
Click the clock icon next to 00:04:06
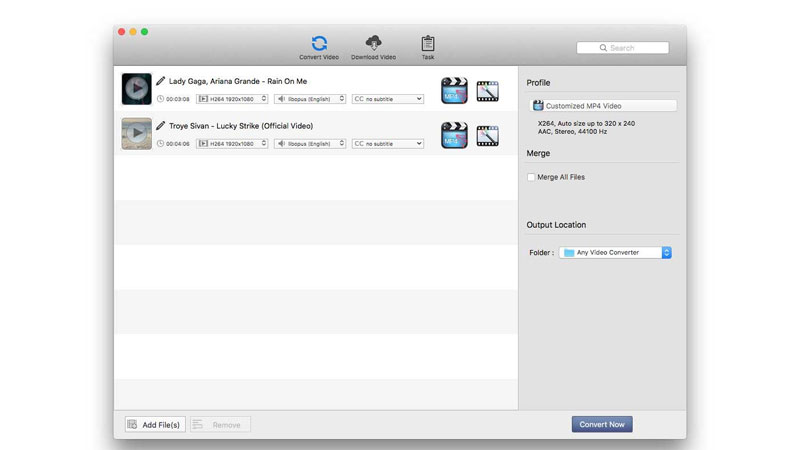[x=160, y=144]
